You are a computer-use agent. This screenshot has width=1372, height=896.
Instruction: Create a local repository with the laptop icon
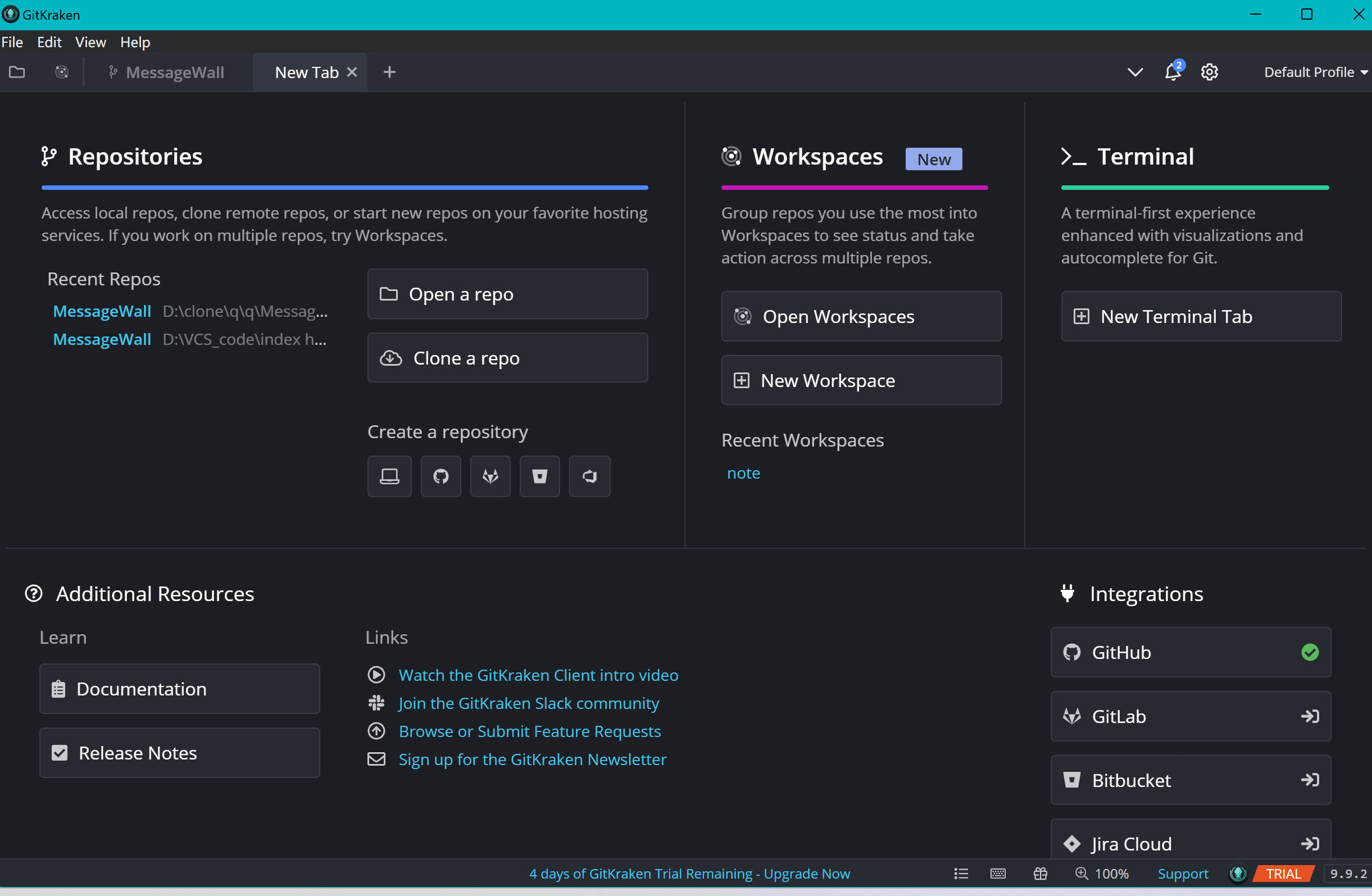[390, 476]
